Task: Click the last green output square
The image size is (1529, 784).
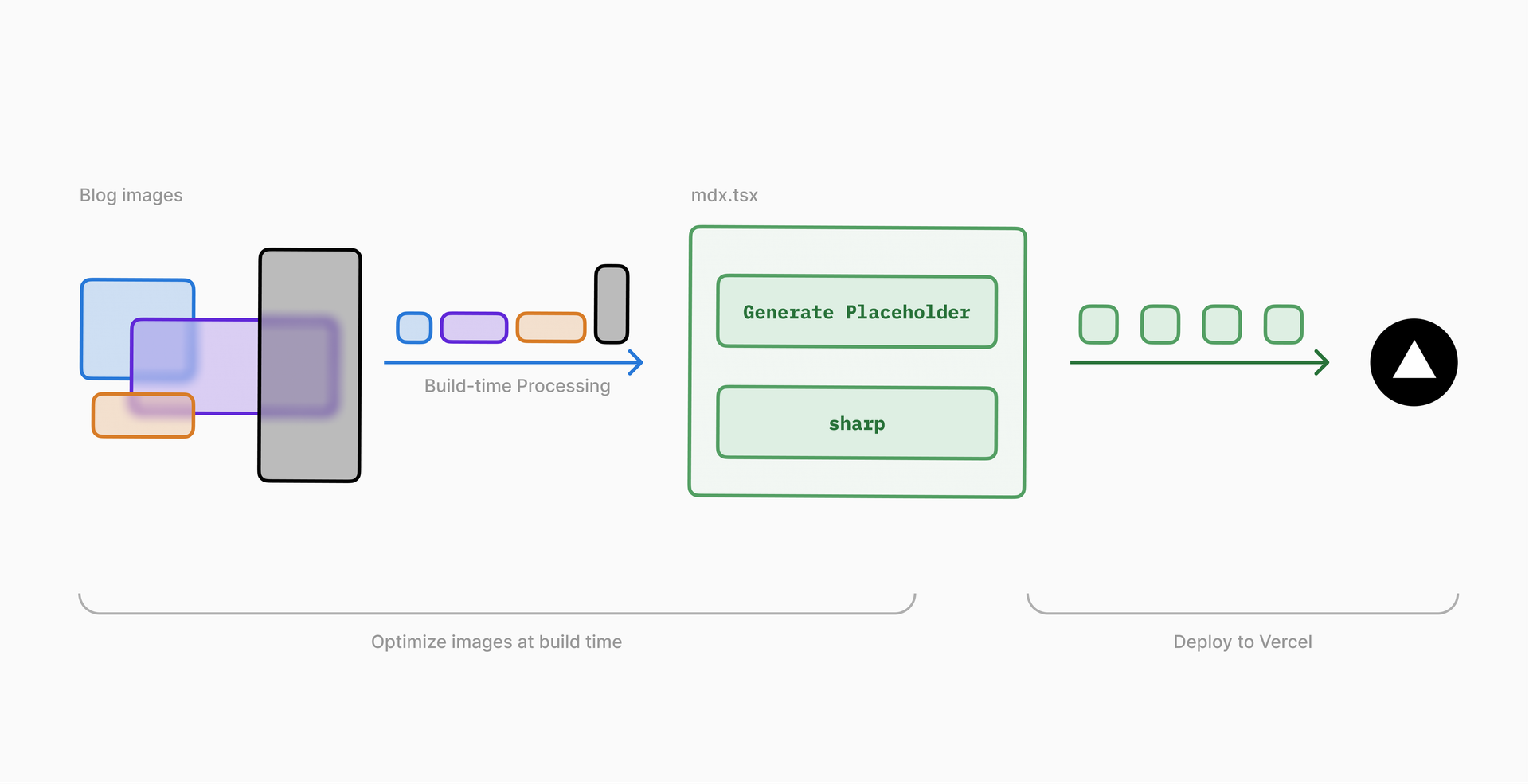Action: point(1284,325)
